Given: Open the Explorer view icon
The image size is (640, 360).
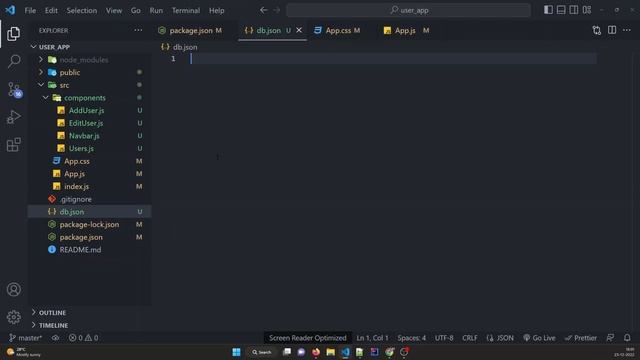Looking at the screenshot, I should click(13, 34).
